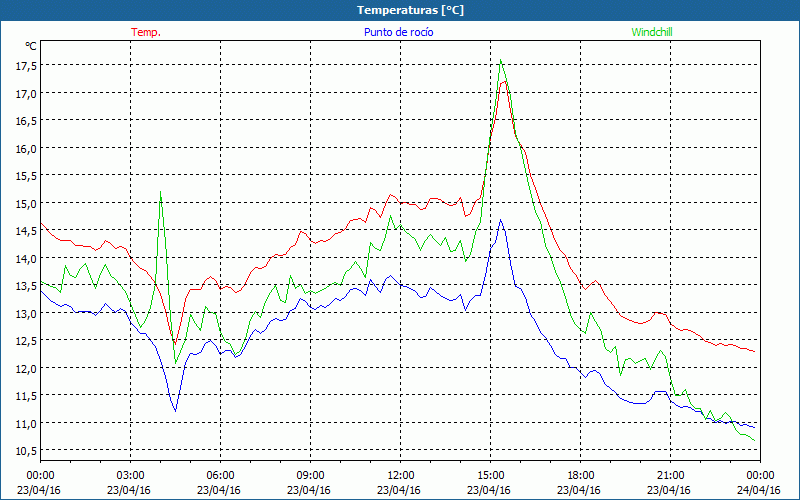Click the blue dew point peak near 15:00
The width and height of the screenshot is (800, 500).
click(501, 220)
